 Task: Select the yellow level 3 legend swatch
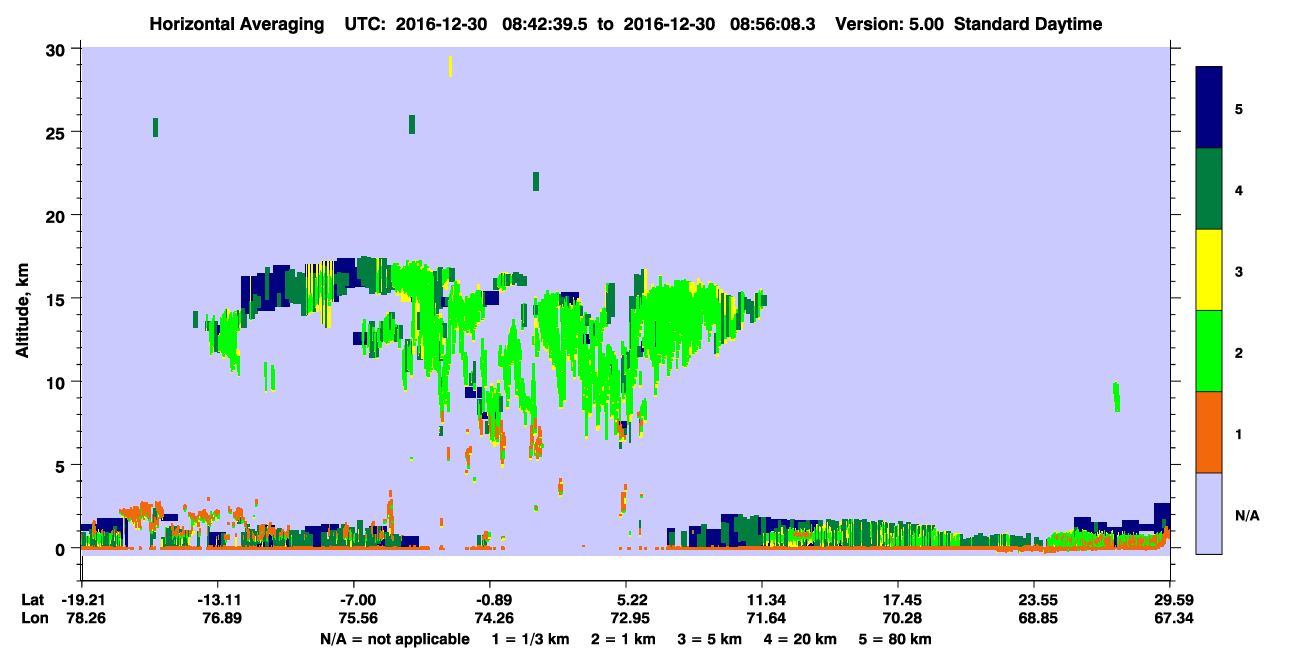pyautogui.click(x=1209, y=270)
